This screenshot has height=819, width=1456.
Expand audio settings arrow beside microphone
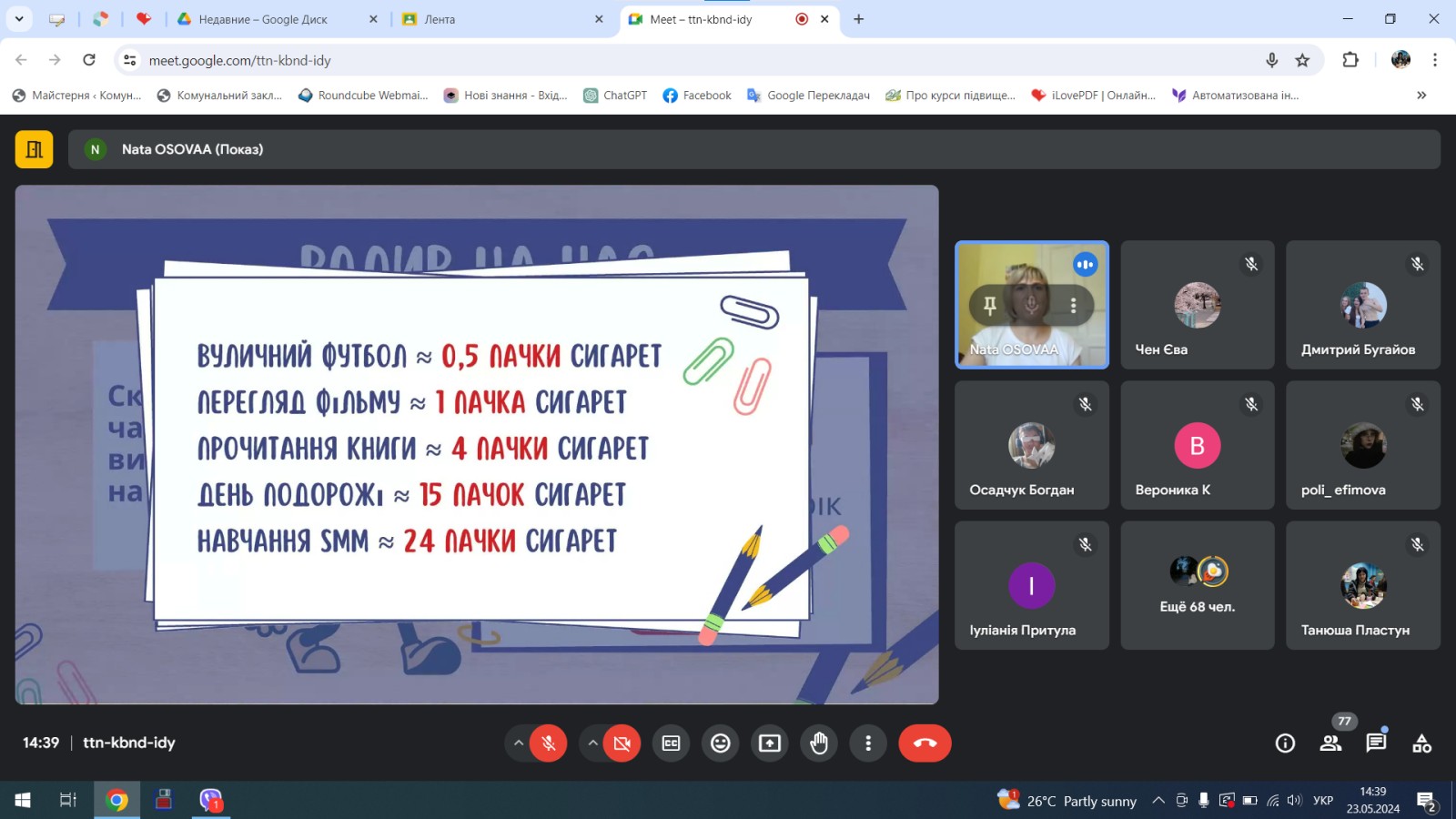point(519,743)
